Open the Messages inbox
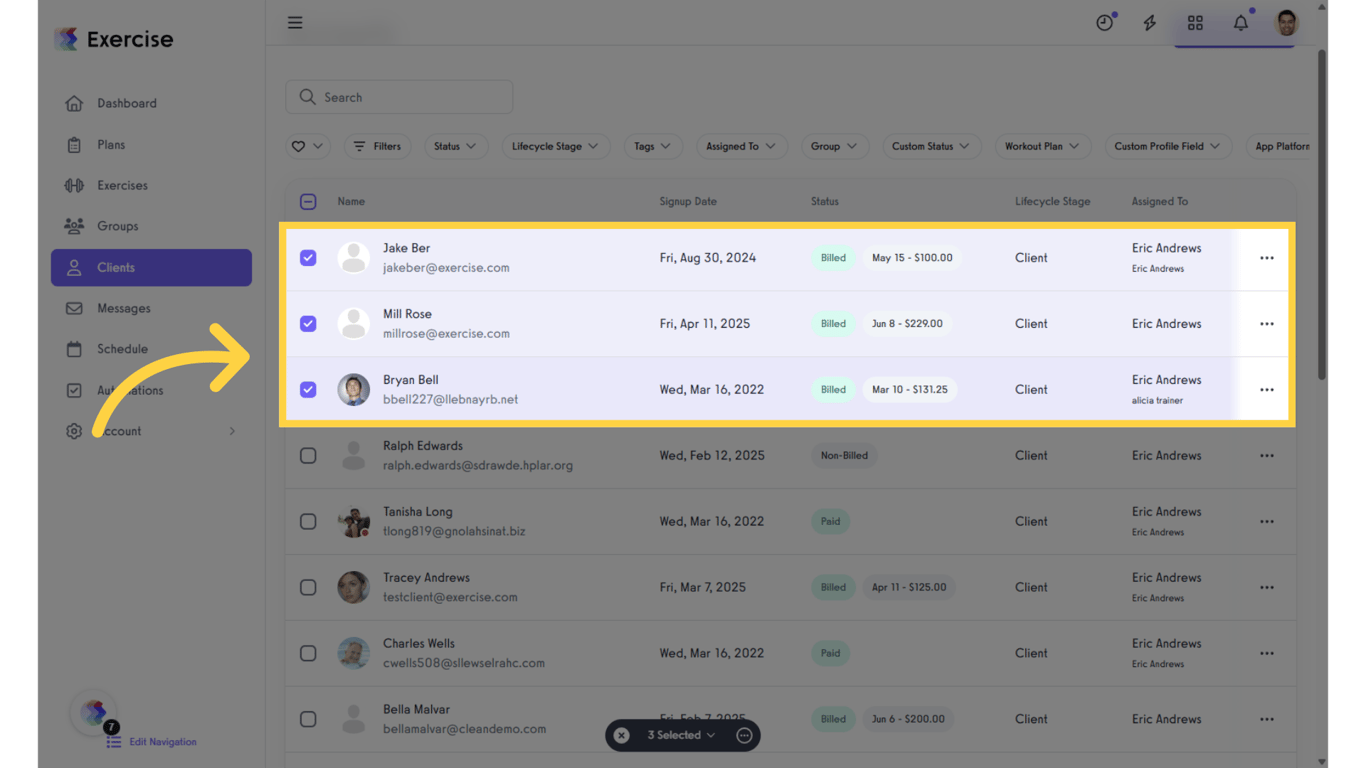The width and height of the screenshot is (1366, 768). coord(124,308)
